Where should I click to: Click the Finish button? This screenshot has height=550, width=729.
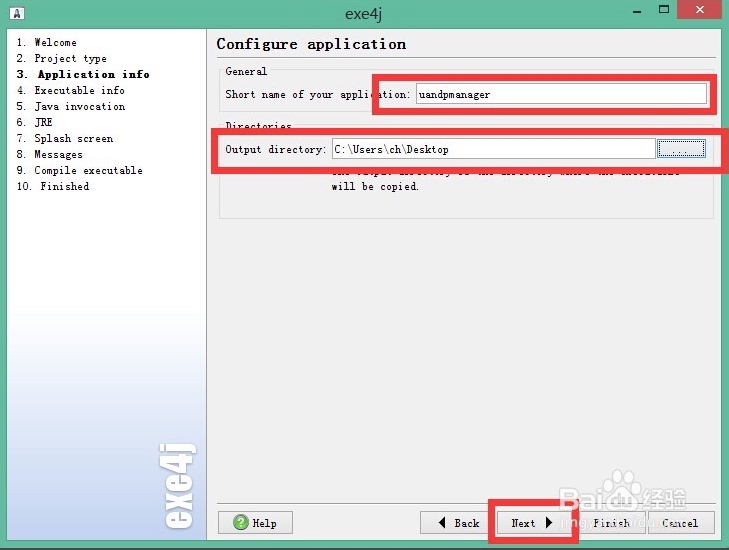610,523
